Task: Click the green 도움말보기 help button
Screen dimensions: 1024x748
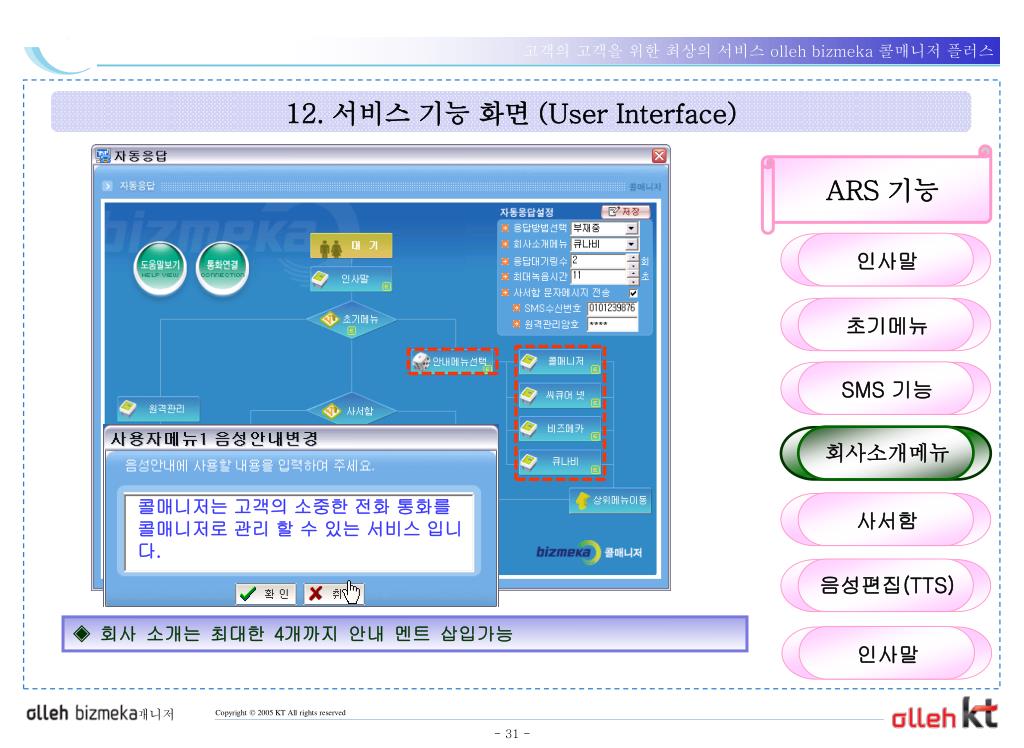Action: pyautogui.click(x=160, y=267)
